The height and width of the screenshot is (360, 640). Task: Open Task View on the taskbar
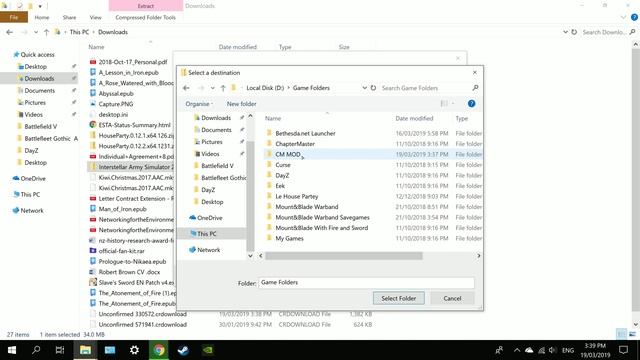coord(60,350)
